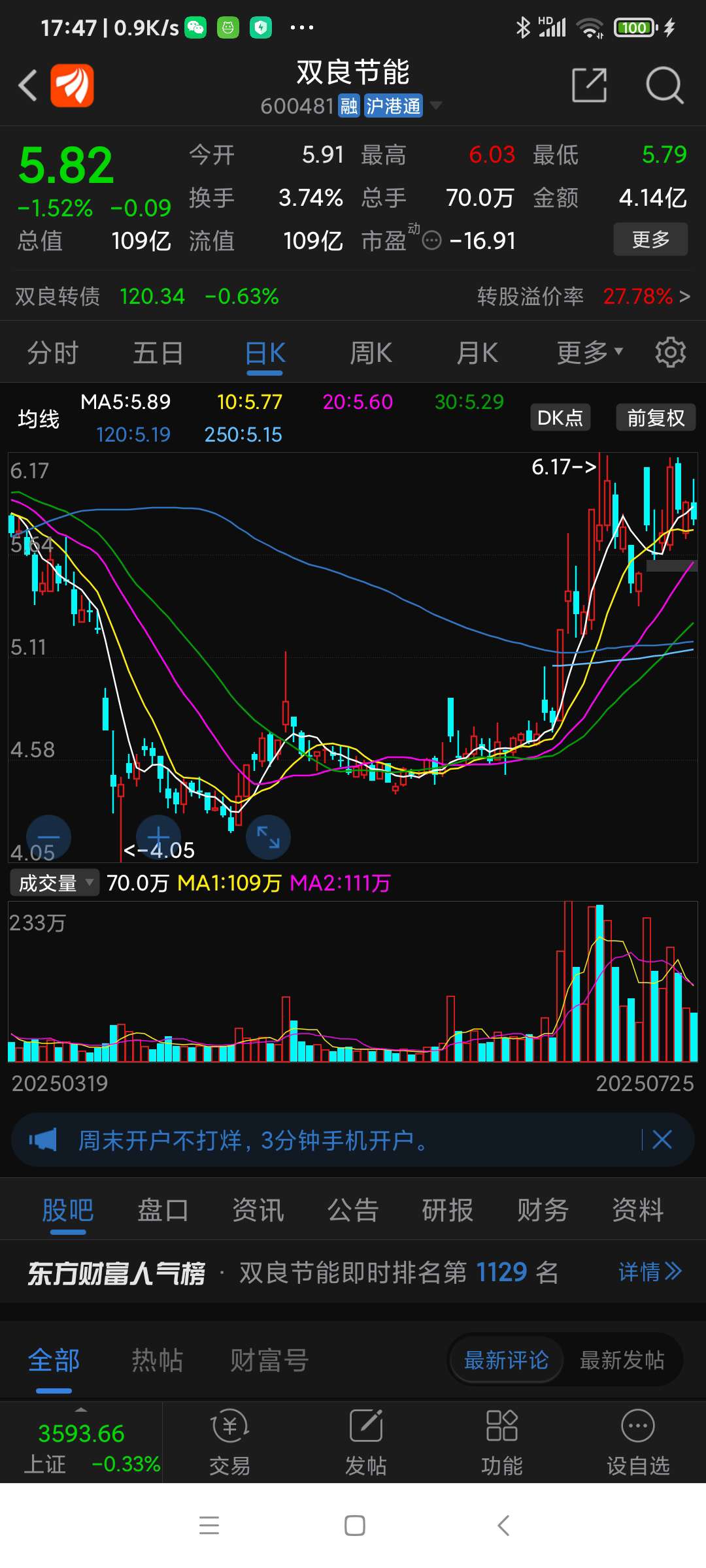Viewport: 706px width, 1568px height.
Task: Open 双良转债 convertible bond quote
Action: (147, 297)
